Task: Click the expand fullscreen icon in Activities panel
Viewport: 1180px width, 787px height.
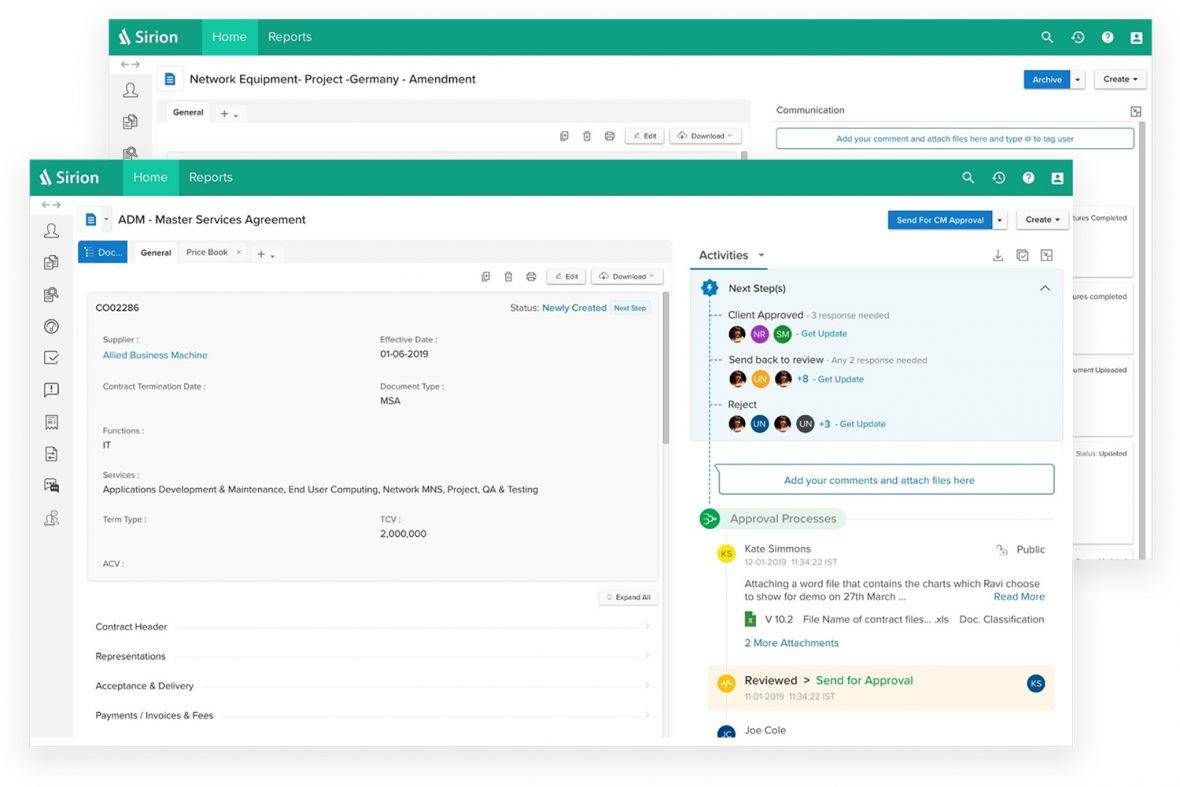Action: (1046, 255)
